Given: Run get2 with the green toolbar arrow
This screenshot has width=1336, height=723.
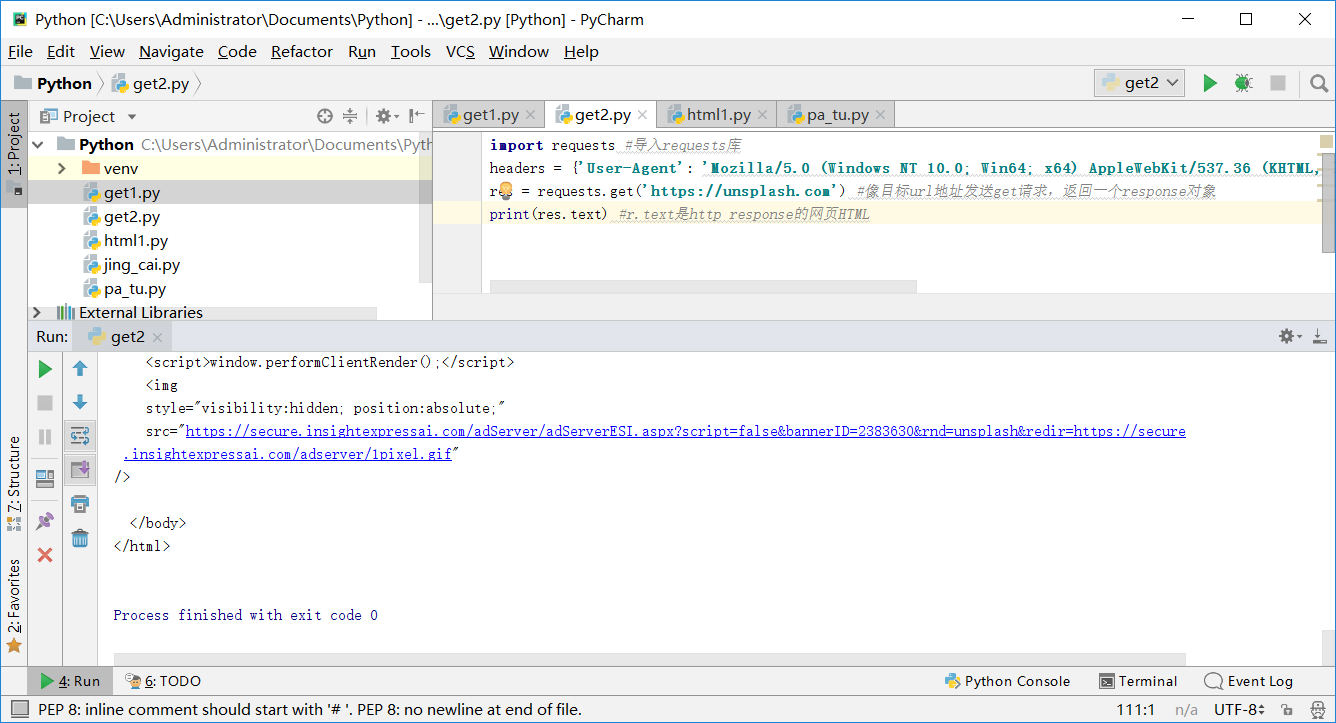Looking at the screenshot, I should 1210,83.
